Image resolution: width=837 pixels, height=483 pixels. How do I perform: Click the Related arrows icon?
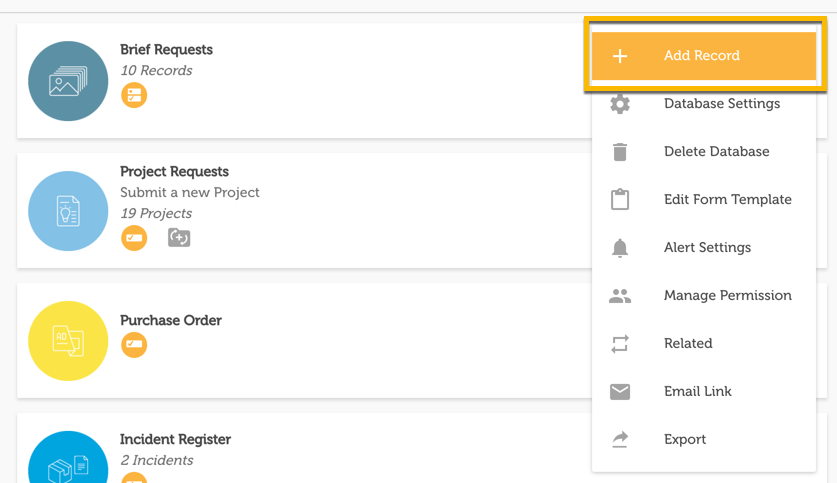(x=620, y=344)
